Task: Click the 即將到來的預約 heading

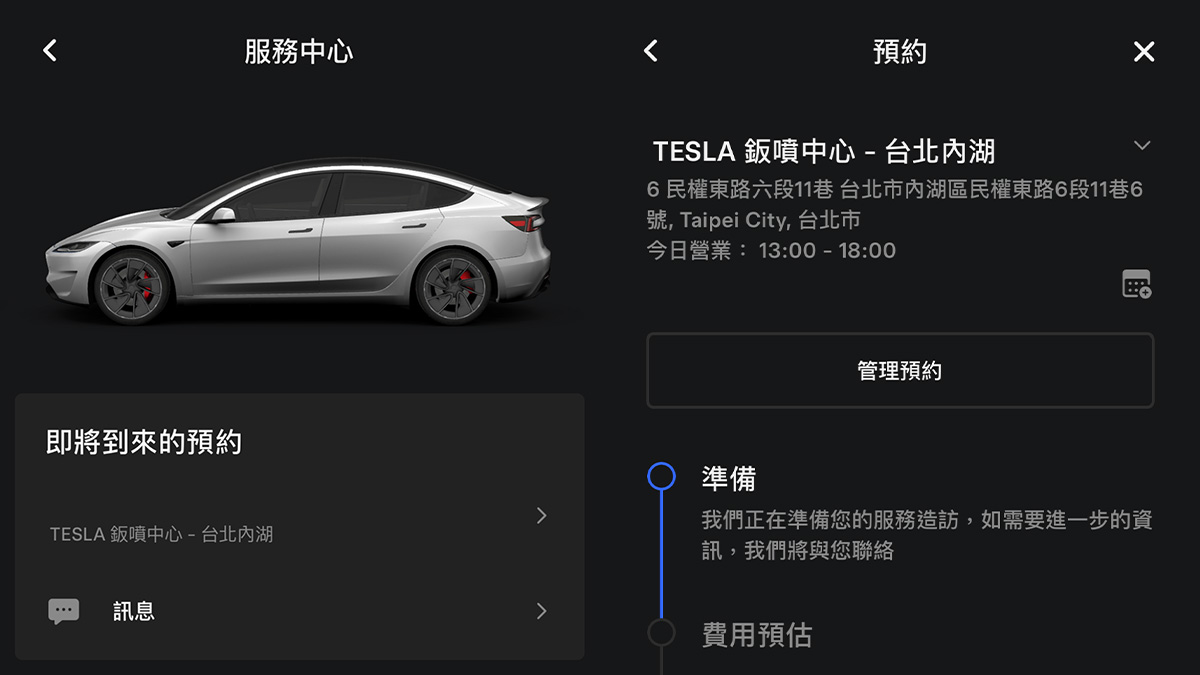Action: click(x=144, y=442)
